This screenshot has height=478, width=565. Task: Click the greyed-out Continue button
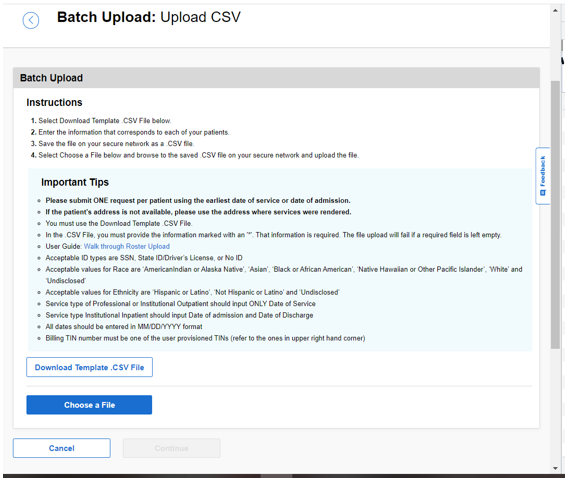click(x=172, y=448)
